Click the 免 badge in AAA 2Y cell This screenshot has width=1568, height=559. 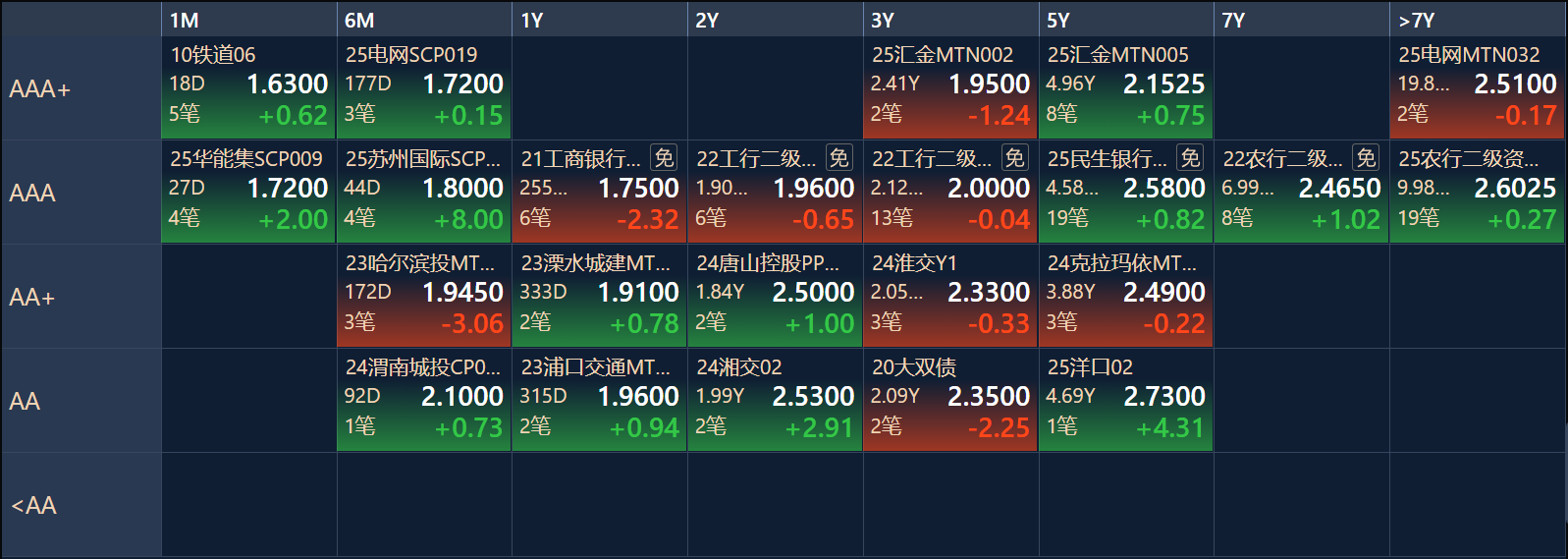(838, 158)
